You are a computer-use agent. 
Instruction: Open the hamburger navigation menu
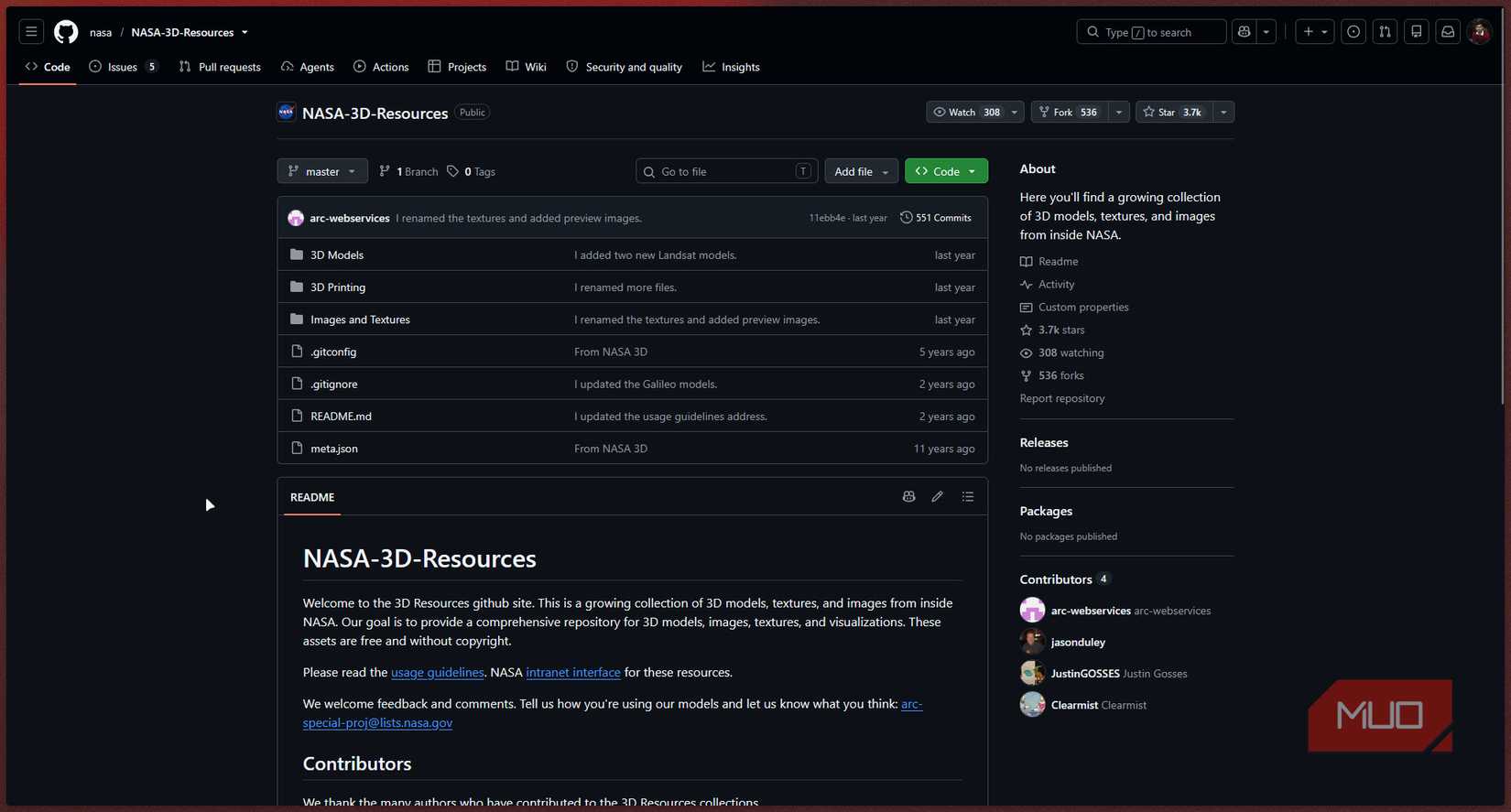tap(31, 32)
